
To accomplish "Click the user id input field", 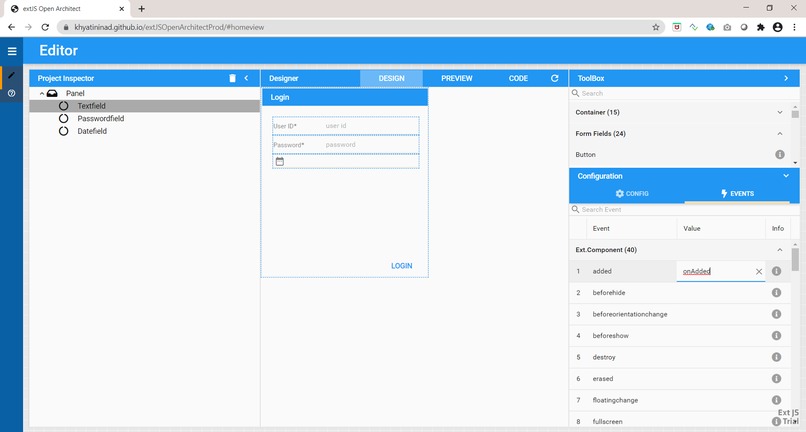I will 372,126.
